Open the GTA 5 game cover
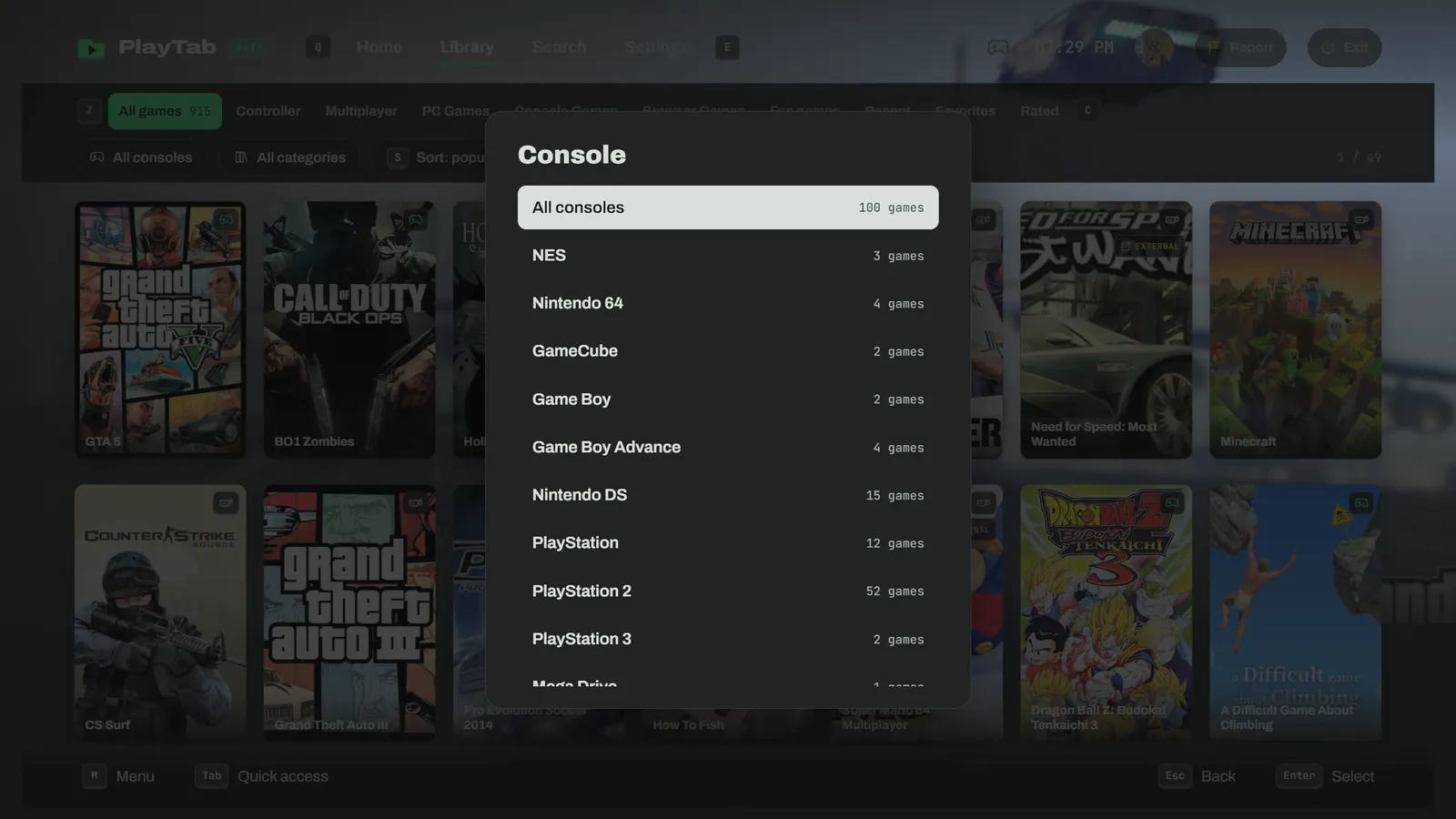 coord(160,329)
